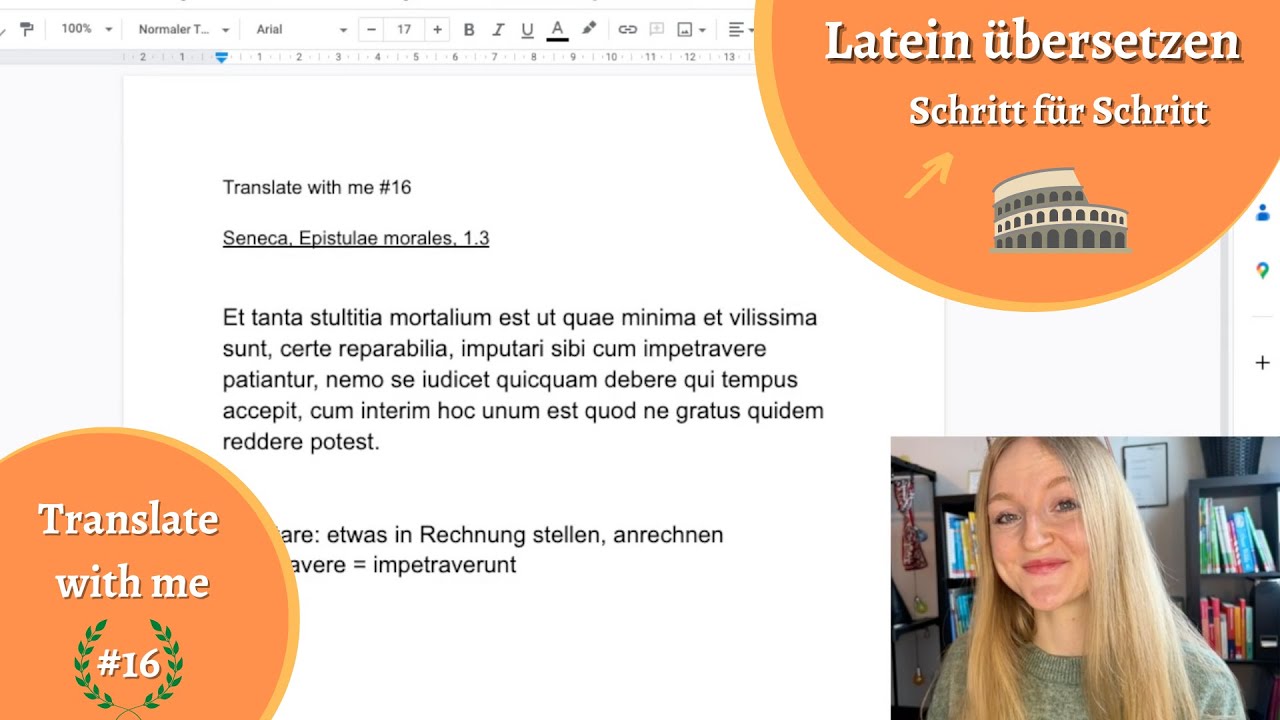Screen dimensions: 1280x720
Task: Click the plus add-ons icon in side panel
Action: tap(1262, 362)
